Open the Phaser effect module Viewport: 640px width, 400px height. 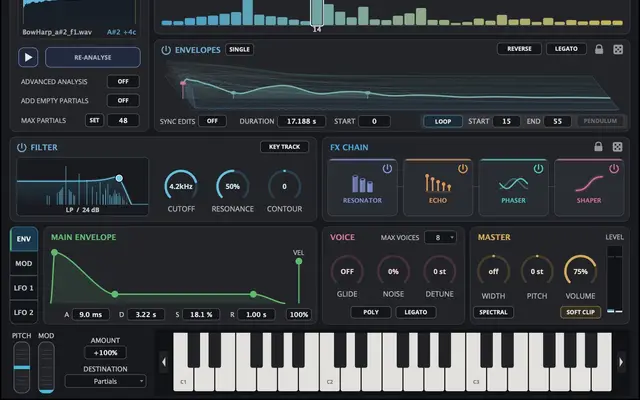click(513, 188)
